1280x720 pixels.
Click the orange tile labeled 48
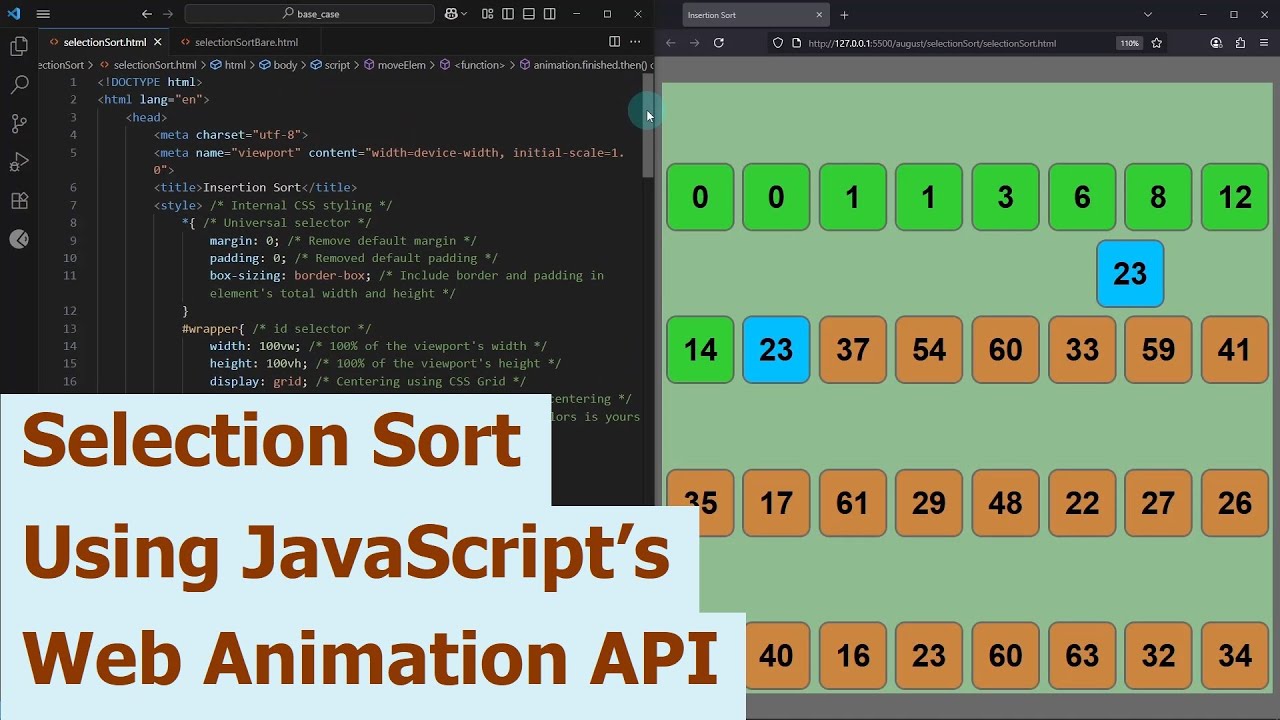1005,503
